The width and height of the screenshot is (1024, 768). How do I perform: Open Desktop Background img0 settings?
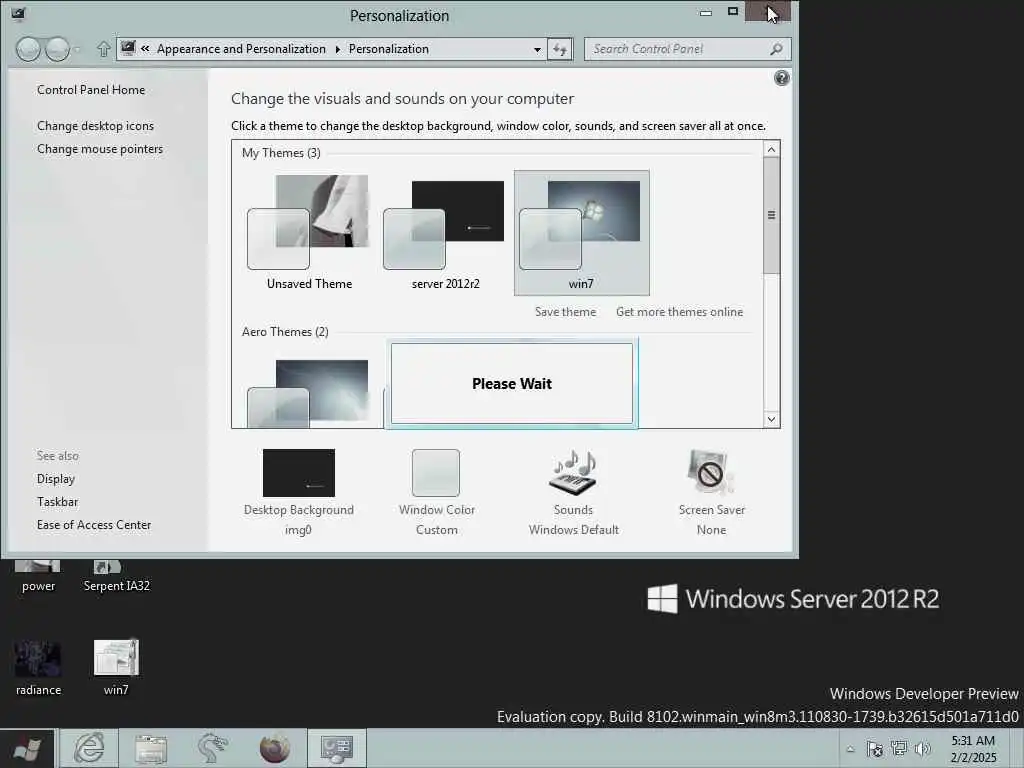click(x=298, y=492)
